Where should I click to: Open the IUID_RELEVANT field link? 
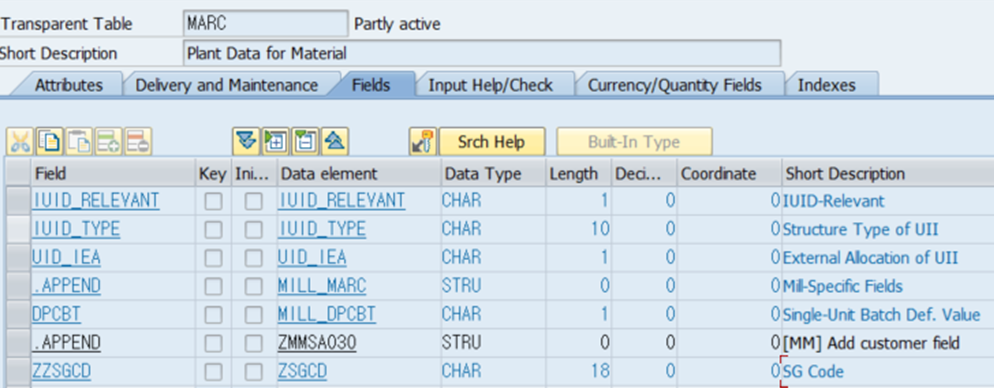[x=96, y=201]
